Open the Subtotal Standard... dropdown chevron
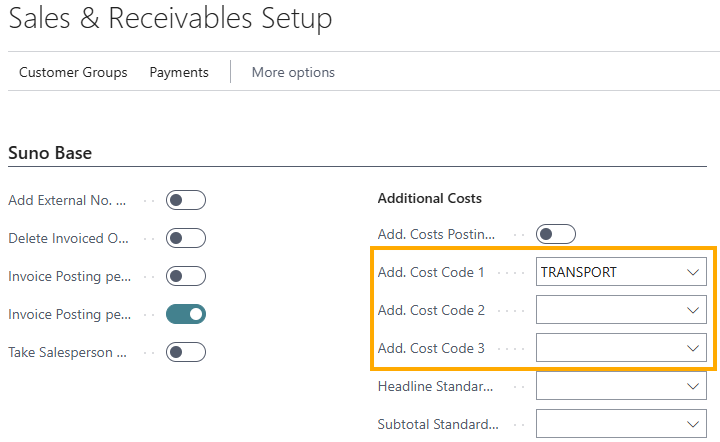 point(693,425)
